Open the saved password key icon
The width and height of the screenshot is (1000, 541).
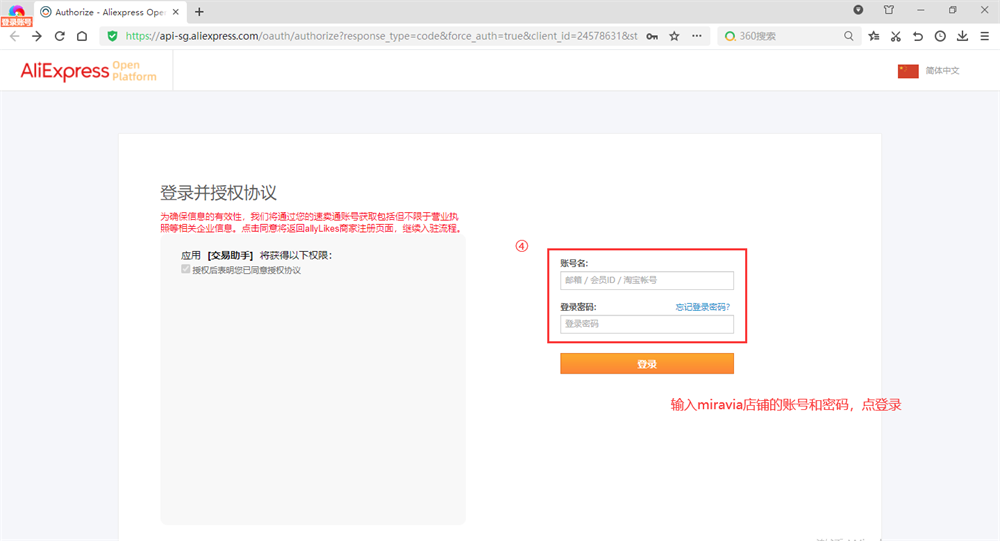[652, 36]
